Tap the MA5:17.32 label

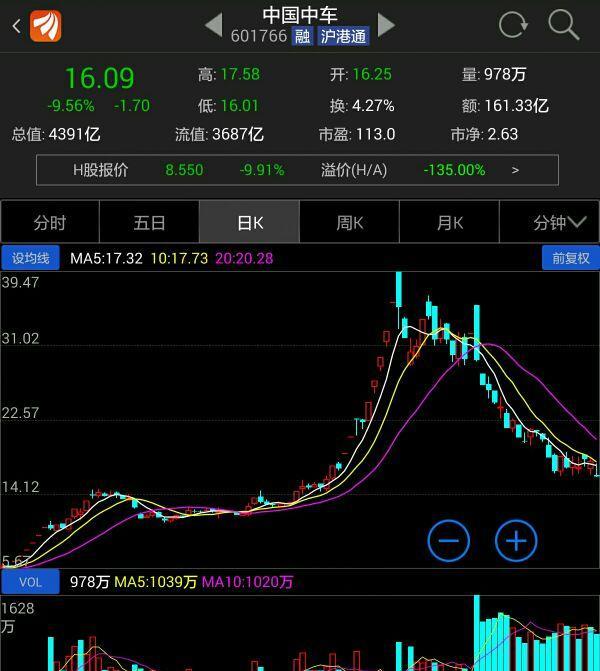[106, 258]
